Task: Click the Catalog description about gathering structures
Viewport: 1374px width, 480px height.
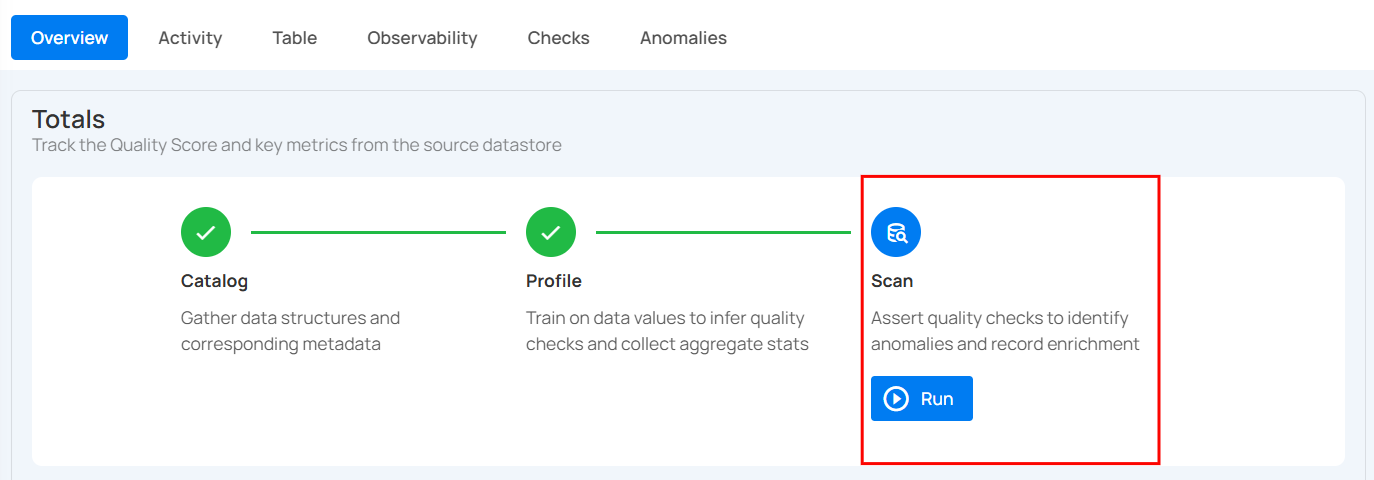Action: point(290,331)
